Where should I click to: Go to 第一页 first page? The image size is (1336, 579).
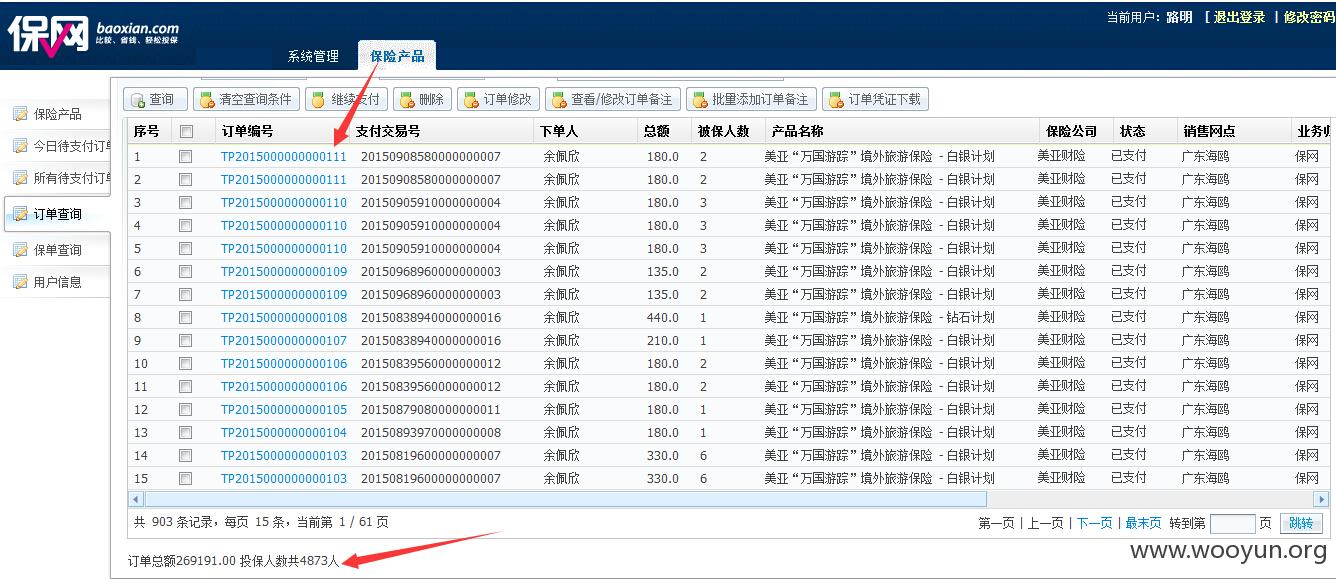996,523
